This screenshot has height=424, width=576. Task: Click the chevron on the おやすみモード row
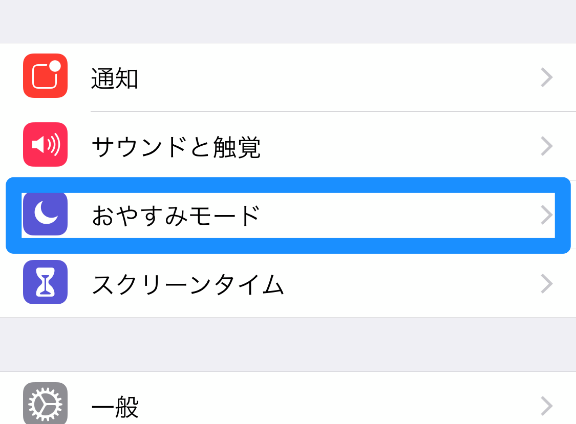coord(547,215)
